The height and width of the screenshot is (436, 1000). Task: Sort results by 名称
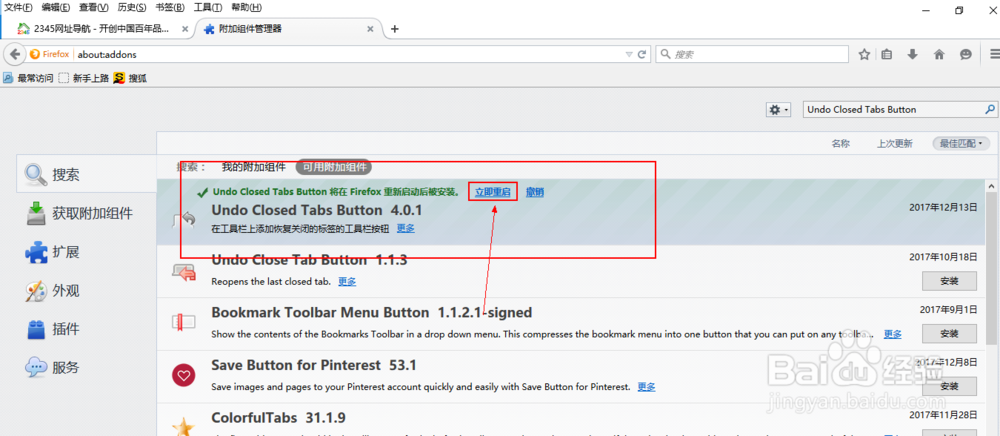coord(841,143)
